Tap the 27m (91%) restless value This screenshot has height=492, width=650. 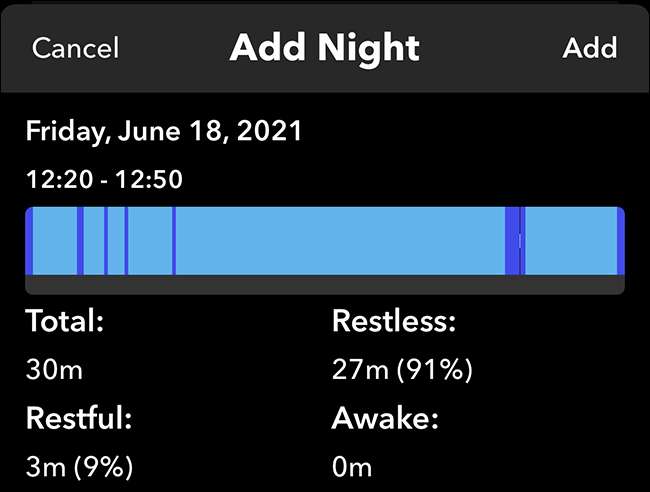tap(401, 370)
